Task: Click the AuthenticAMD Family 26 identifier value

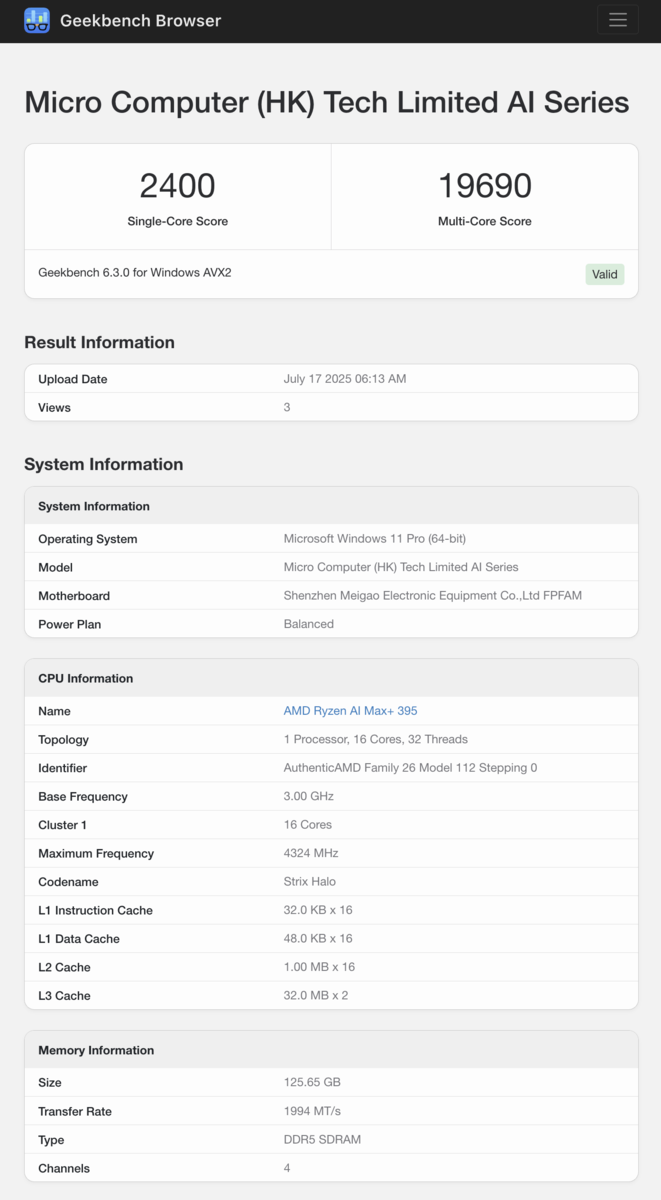Action: (x=410, y=768)
